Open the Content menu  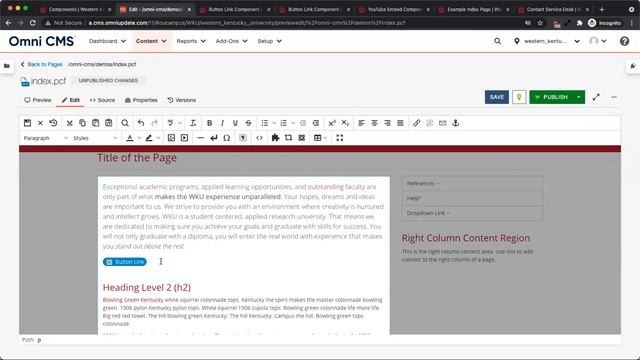151,41
